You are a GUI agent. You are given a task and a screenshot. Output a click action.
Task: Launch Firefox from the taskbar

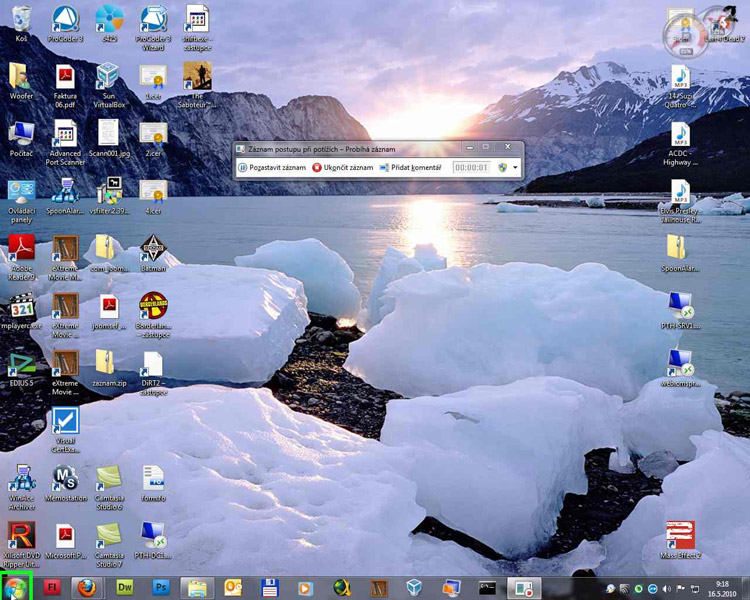(x=89, y=587)
